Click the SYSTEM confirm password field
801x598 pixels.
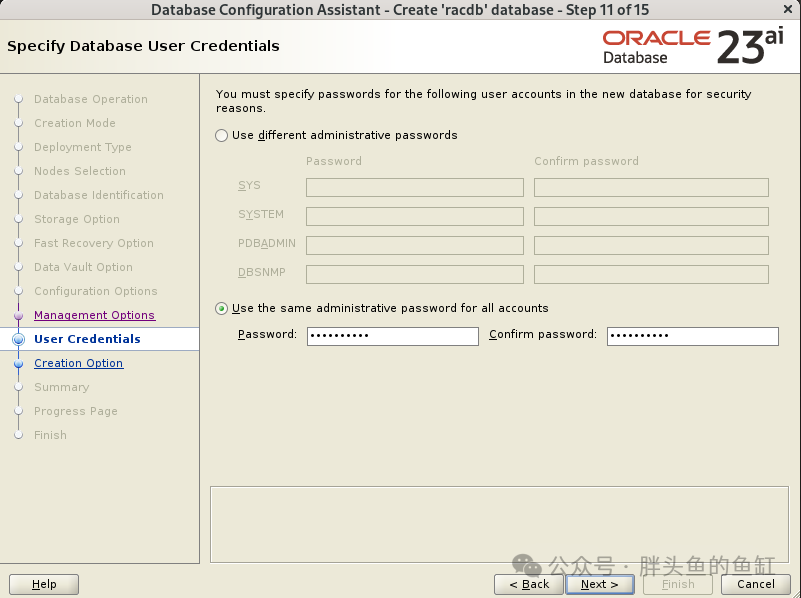tap(651, 216)
